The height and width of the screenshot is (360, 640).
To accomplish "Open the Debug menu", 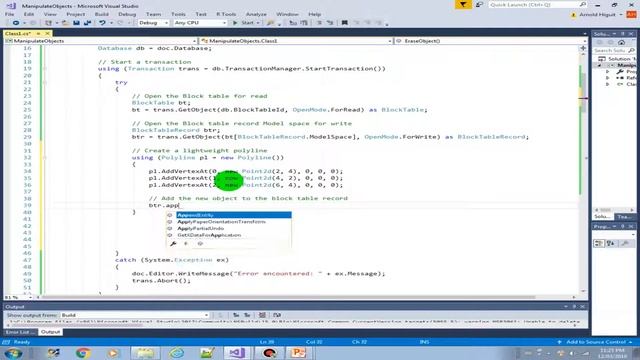I will [127, 14].
